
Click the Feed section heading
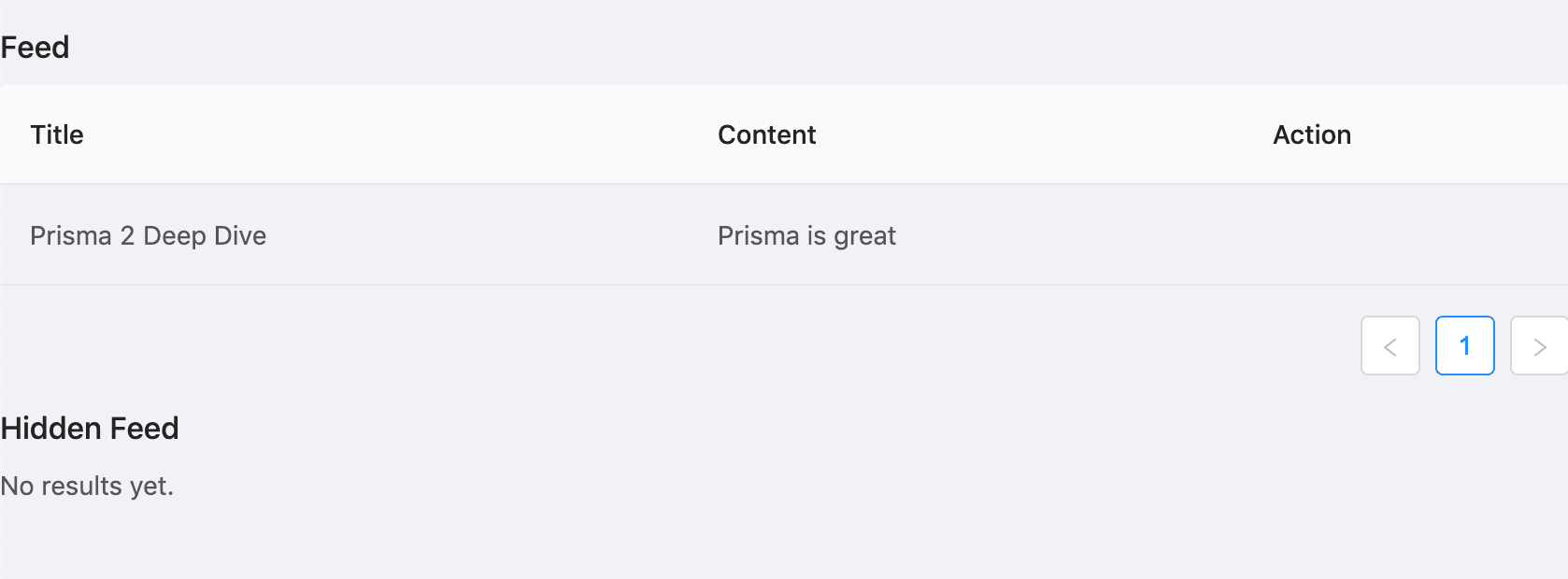coord(35,47)
